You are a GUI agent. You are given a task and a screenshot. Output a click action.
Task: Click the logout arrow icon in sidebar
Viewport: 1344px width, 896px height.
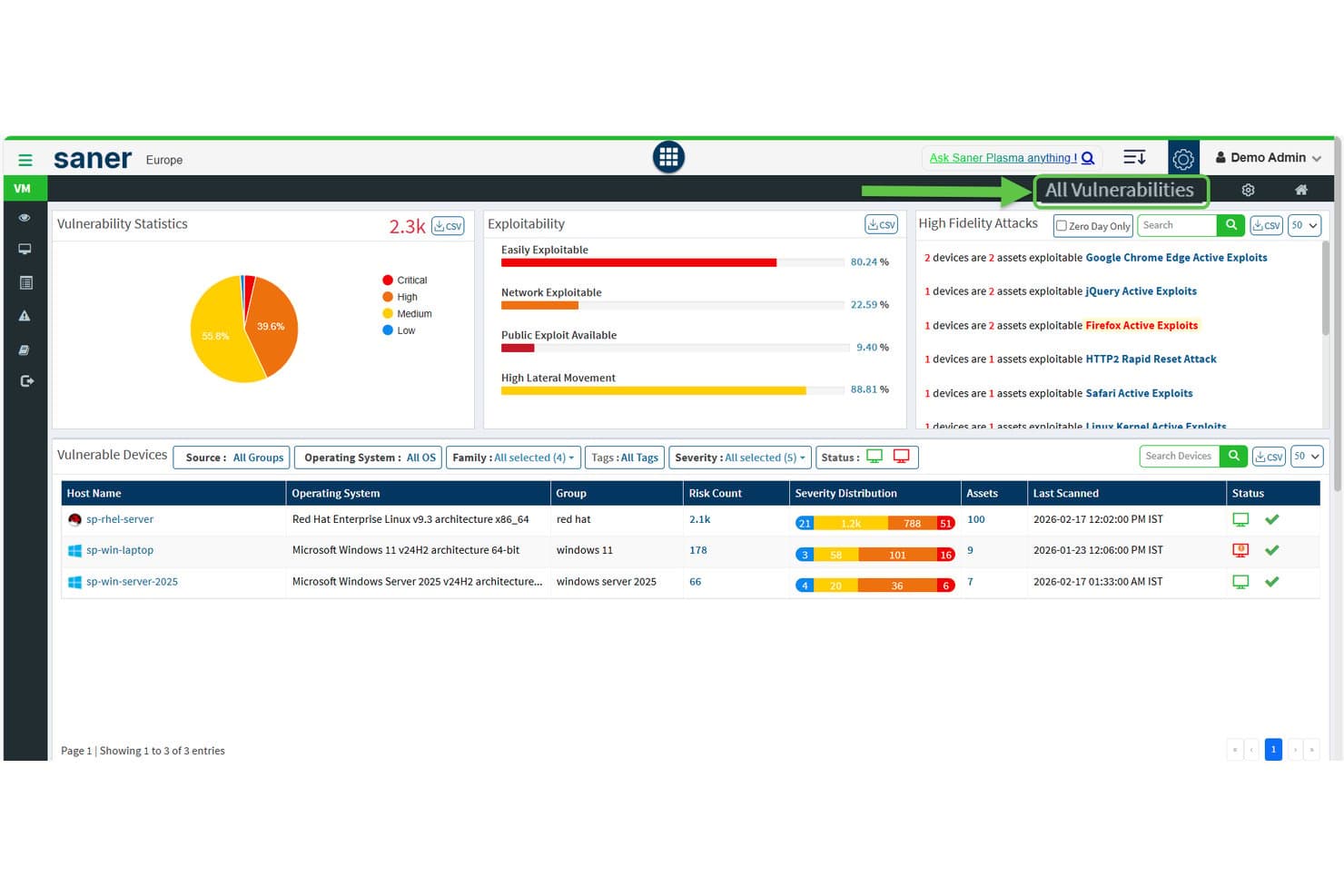[26, 381]
